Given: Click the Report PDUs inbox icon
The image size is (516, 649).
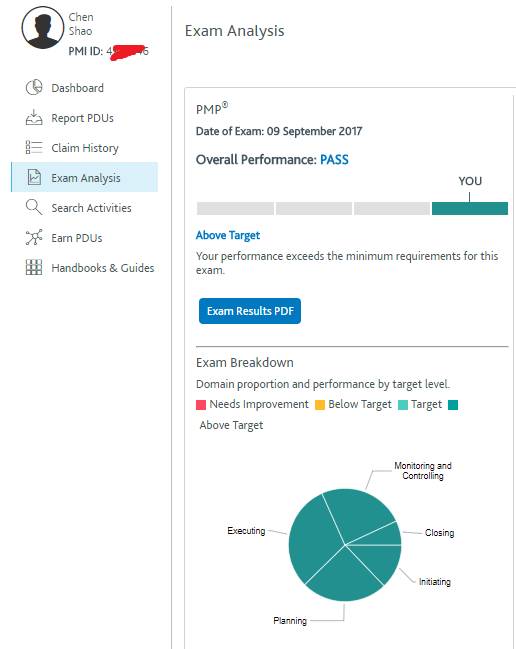Looking at the screenshot, I should click(x=34, y=118).
